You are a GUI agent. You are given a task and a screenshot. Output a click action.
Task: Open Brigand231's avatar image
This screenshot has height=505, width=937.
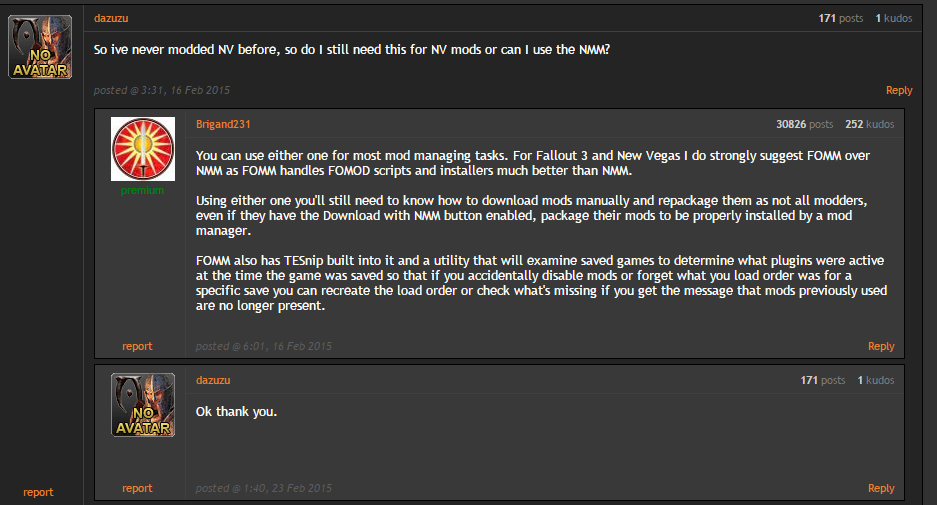coord(143,149)
